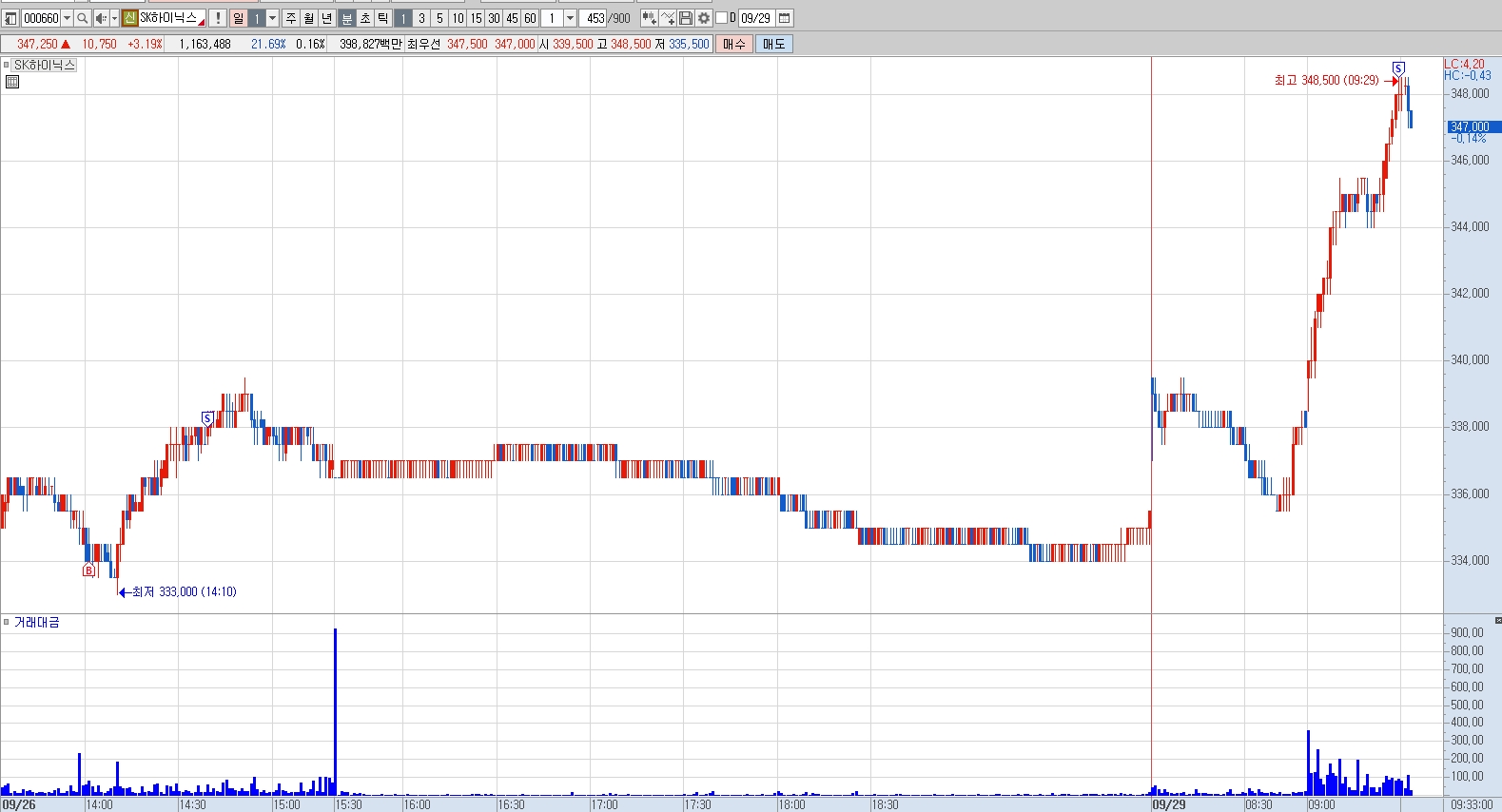Open stock code 000660 dropdown
Screen dimensions: 1502x812
[x=67, y=18]
